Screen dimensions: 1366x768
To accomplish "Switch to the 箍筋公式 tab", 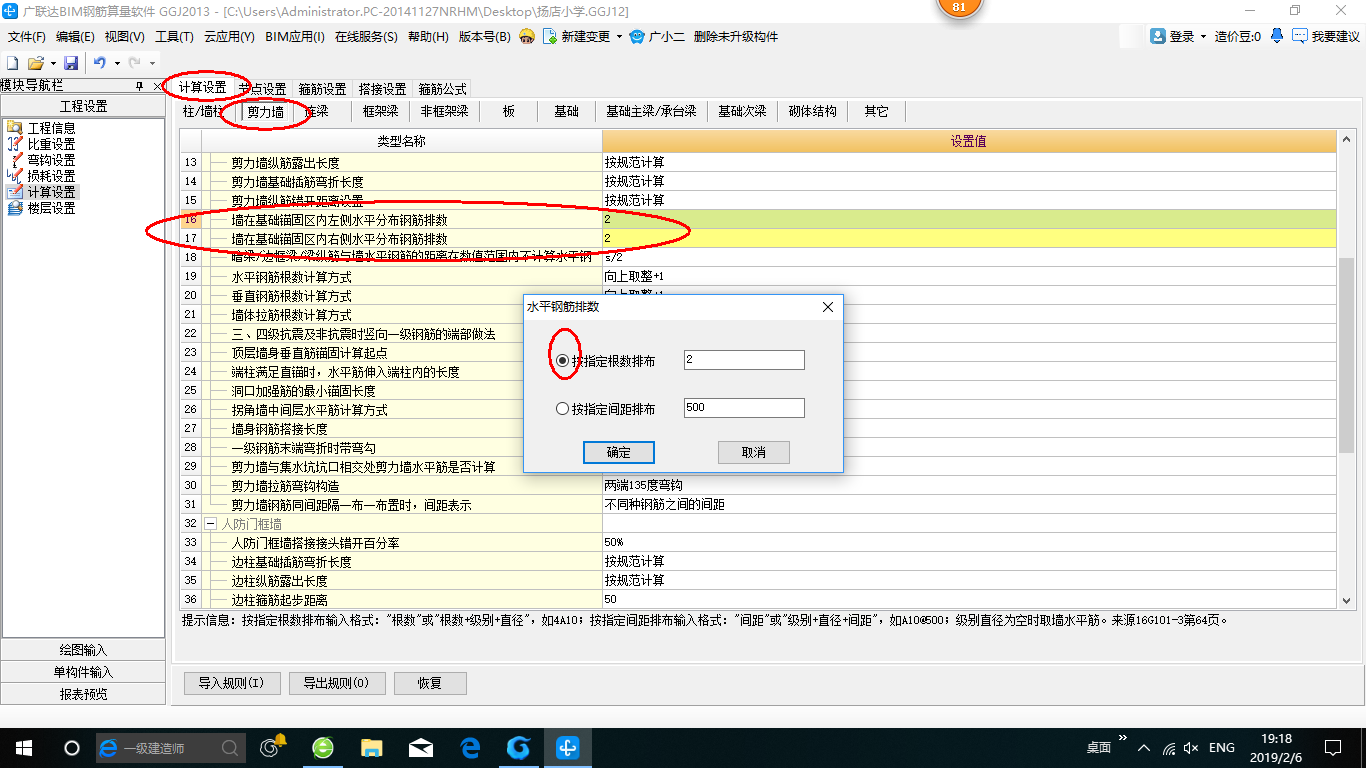I will 442,89.
